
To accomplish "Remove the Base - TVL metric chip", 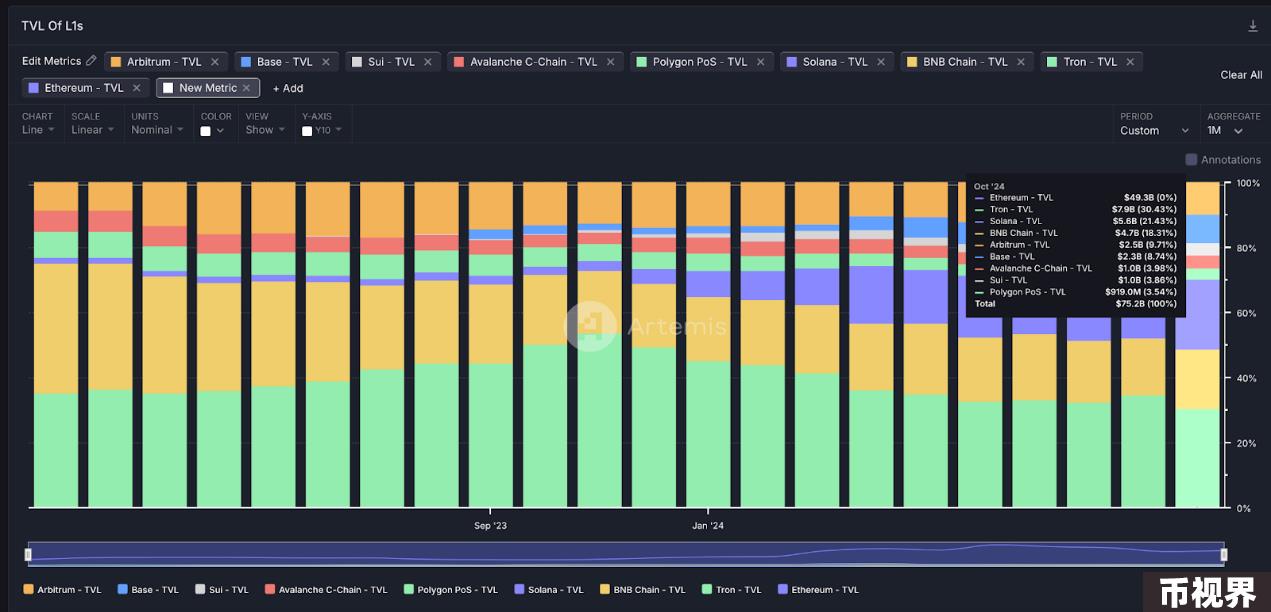I will click(x=325, y=62).
